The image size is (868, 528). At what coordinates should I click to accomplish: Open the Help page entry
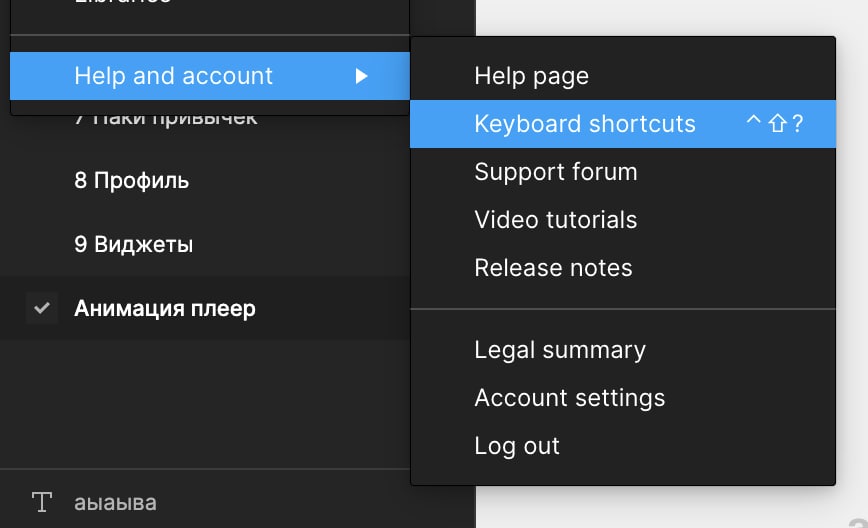point(623,76)
